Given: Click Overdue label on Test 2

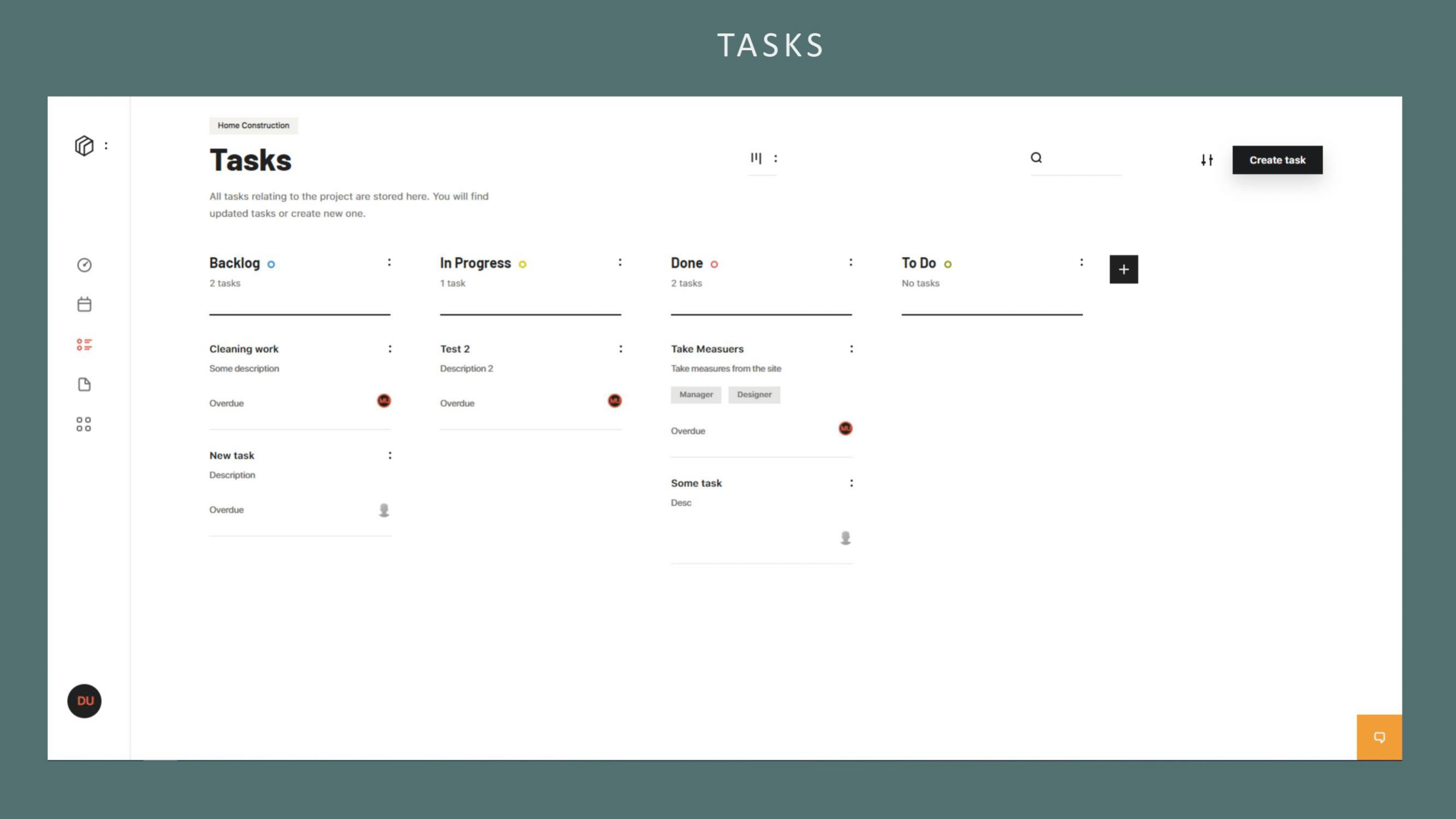Looking at the screenshot, I should click(457, 403).
